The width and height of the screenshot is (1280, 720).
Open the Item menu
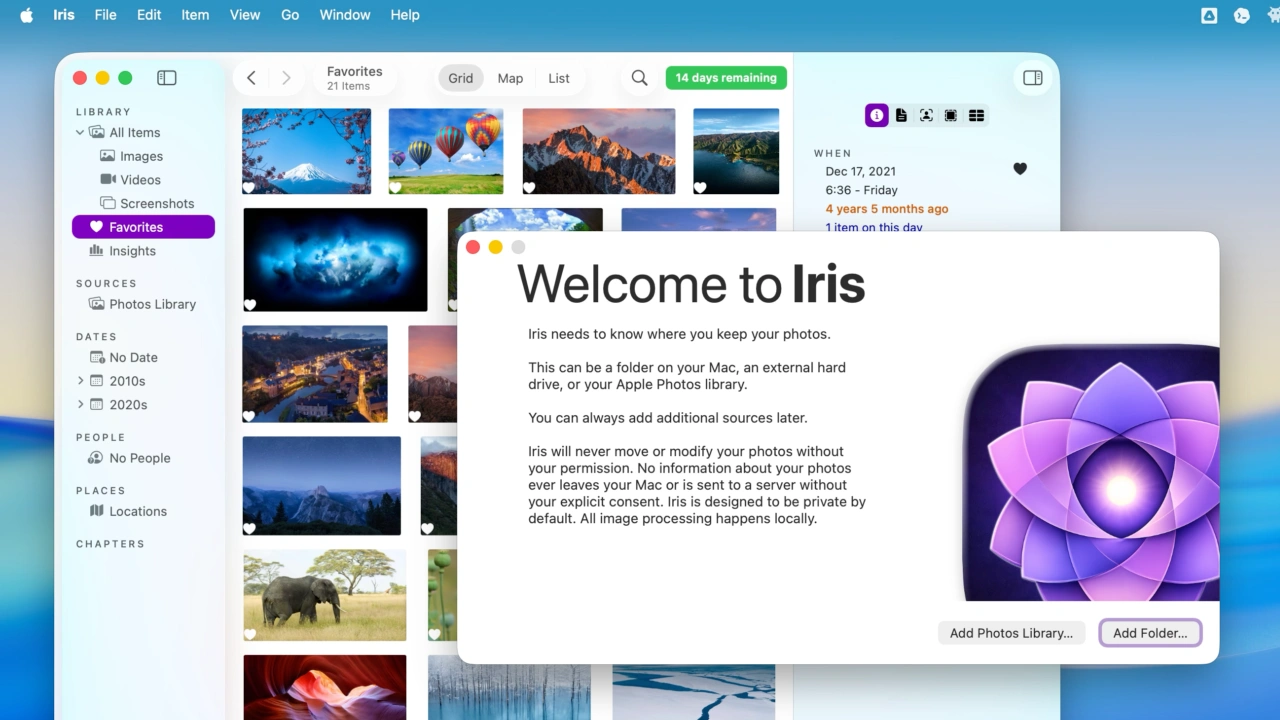(x=195, y=15)
